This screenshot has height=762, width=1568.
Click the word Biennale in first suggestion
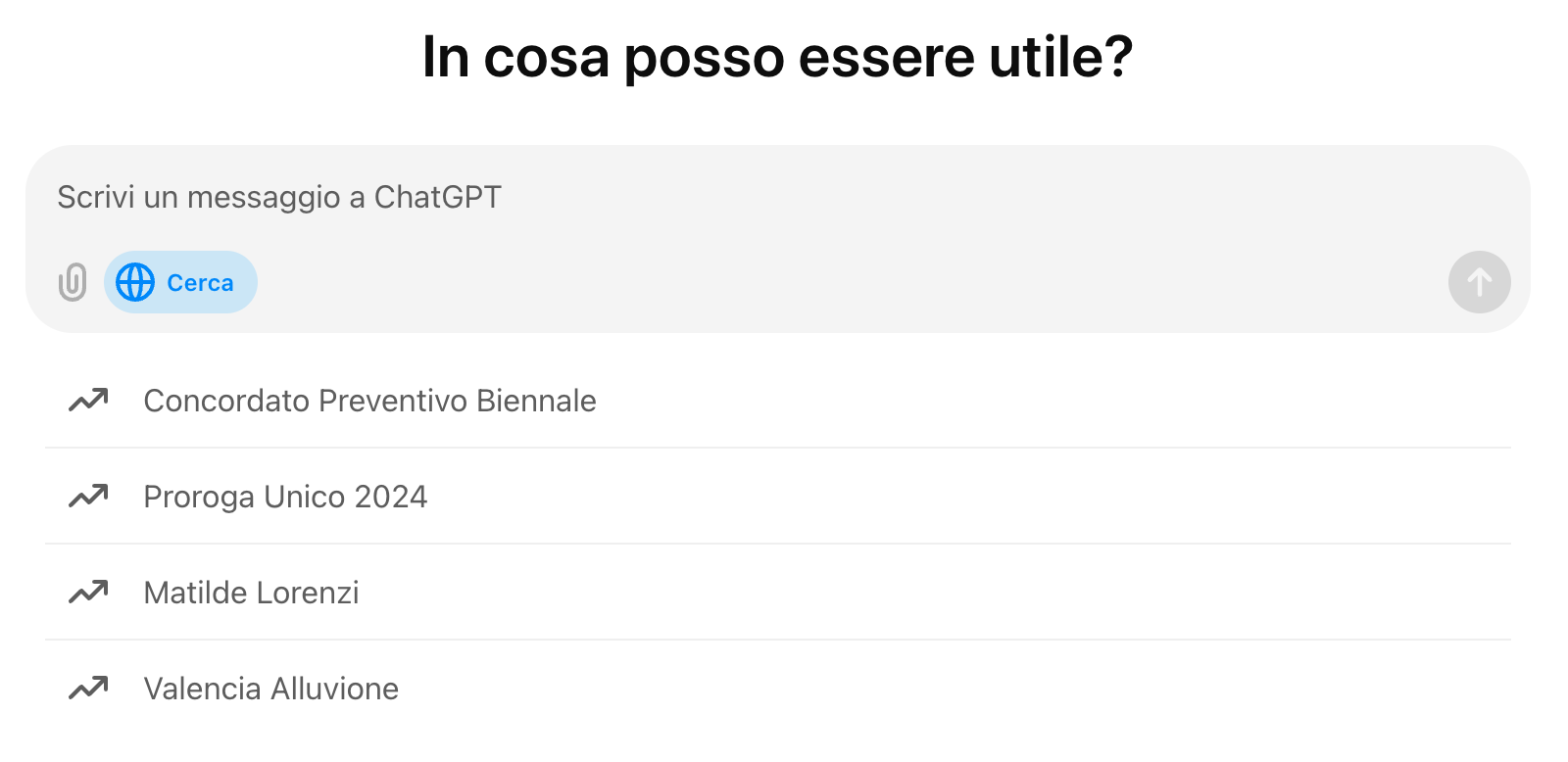pyautogui.click(x=536, y=401)
